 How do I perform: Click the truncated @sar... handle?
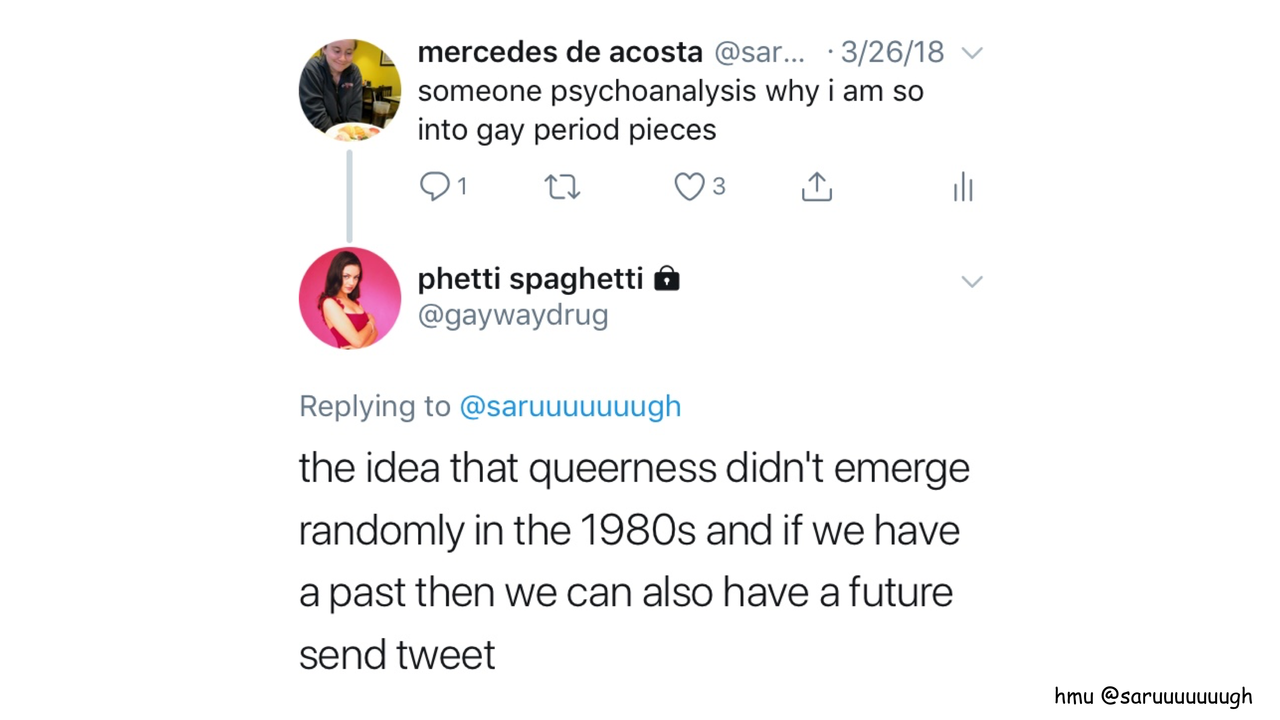(x=759, y=52)
